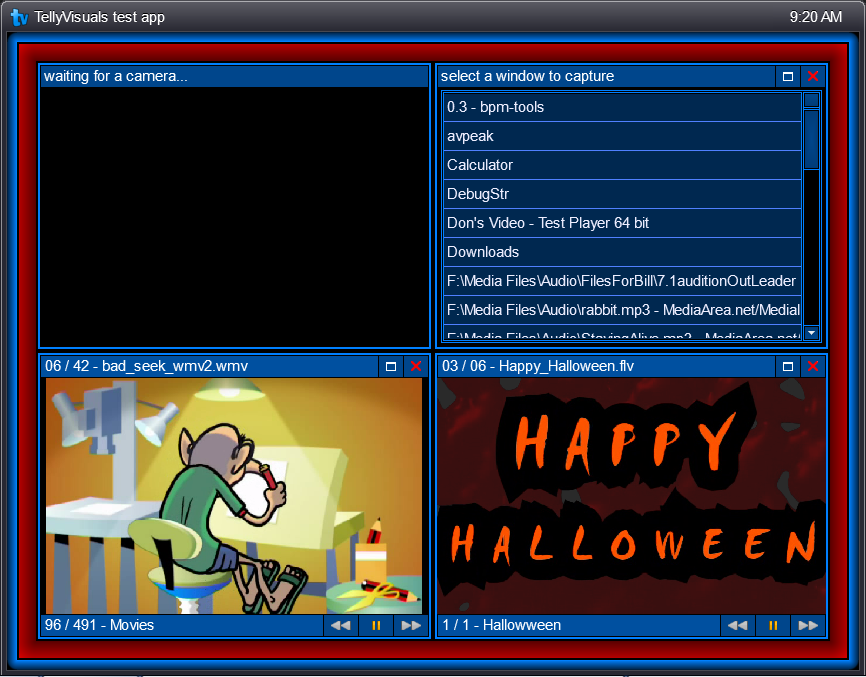
Task: Fast-forward the Happy_Halloween.flv video
Action: [808, 626]
